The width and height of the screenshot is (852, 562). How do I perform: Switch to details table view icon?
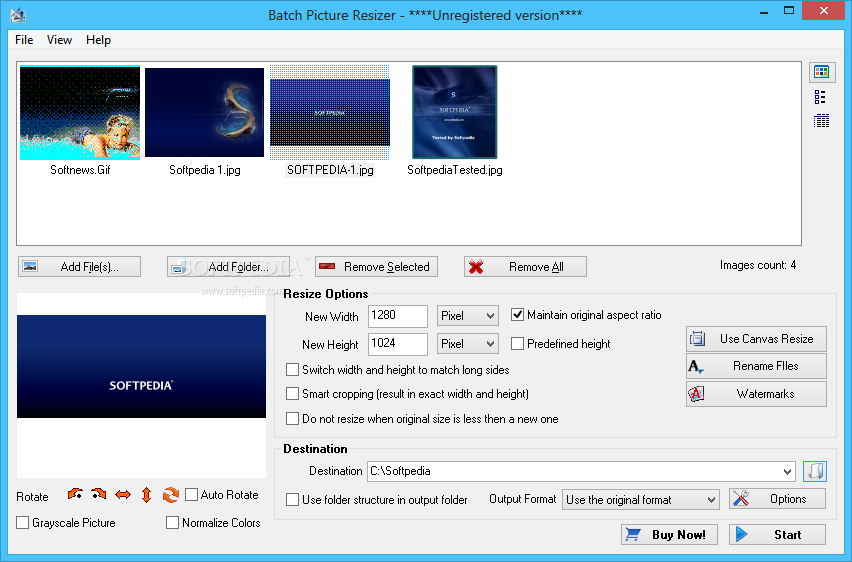821,121
